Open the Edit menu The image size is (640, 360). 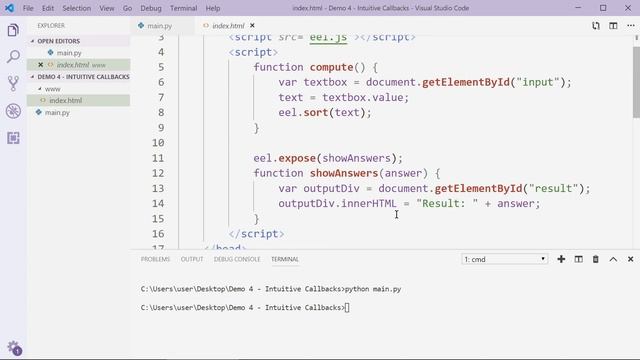click(x=48, y=8)
